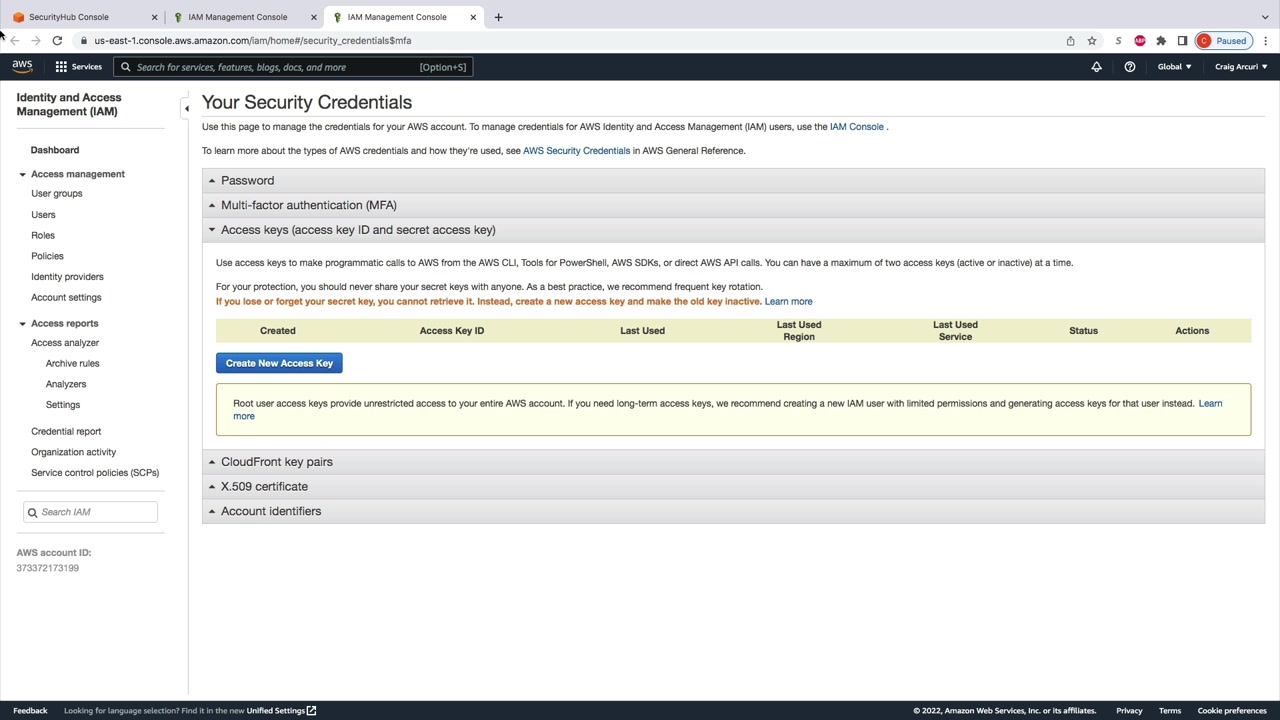Open Cookie preferences in footer
The width and height of the screenshot is (1280, 720).
click(x=1232, y=711)
